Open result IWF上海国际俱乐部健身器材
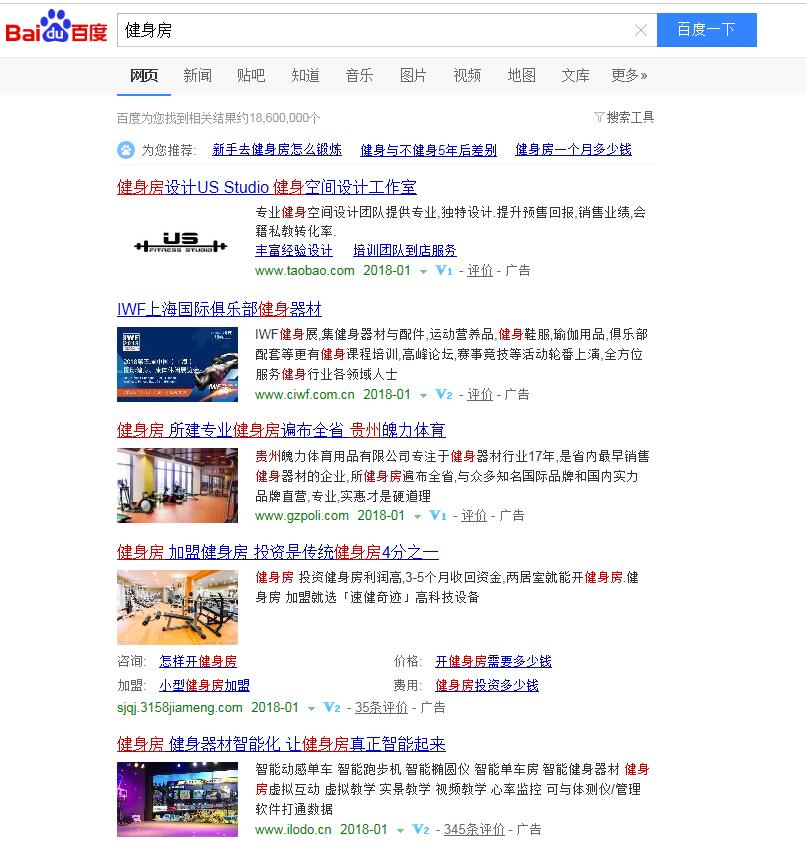This screenshot has height=844, width=806. point(219,310)
